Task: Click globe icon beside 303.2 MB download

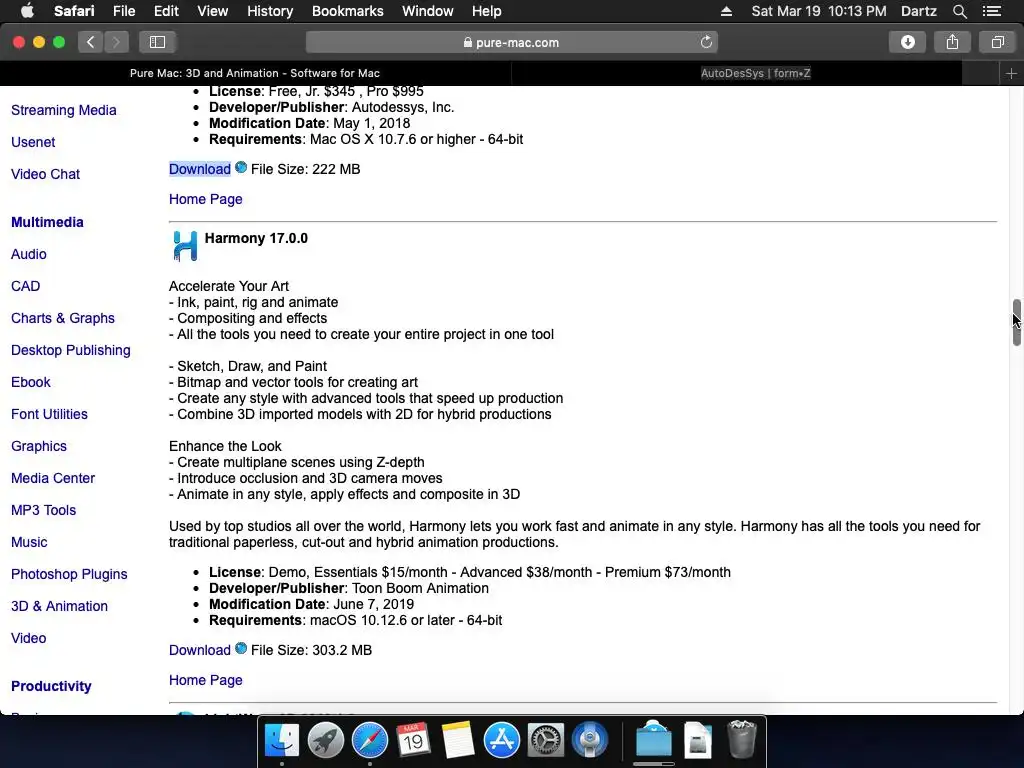Action: pos(241,648)
